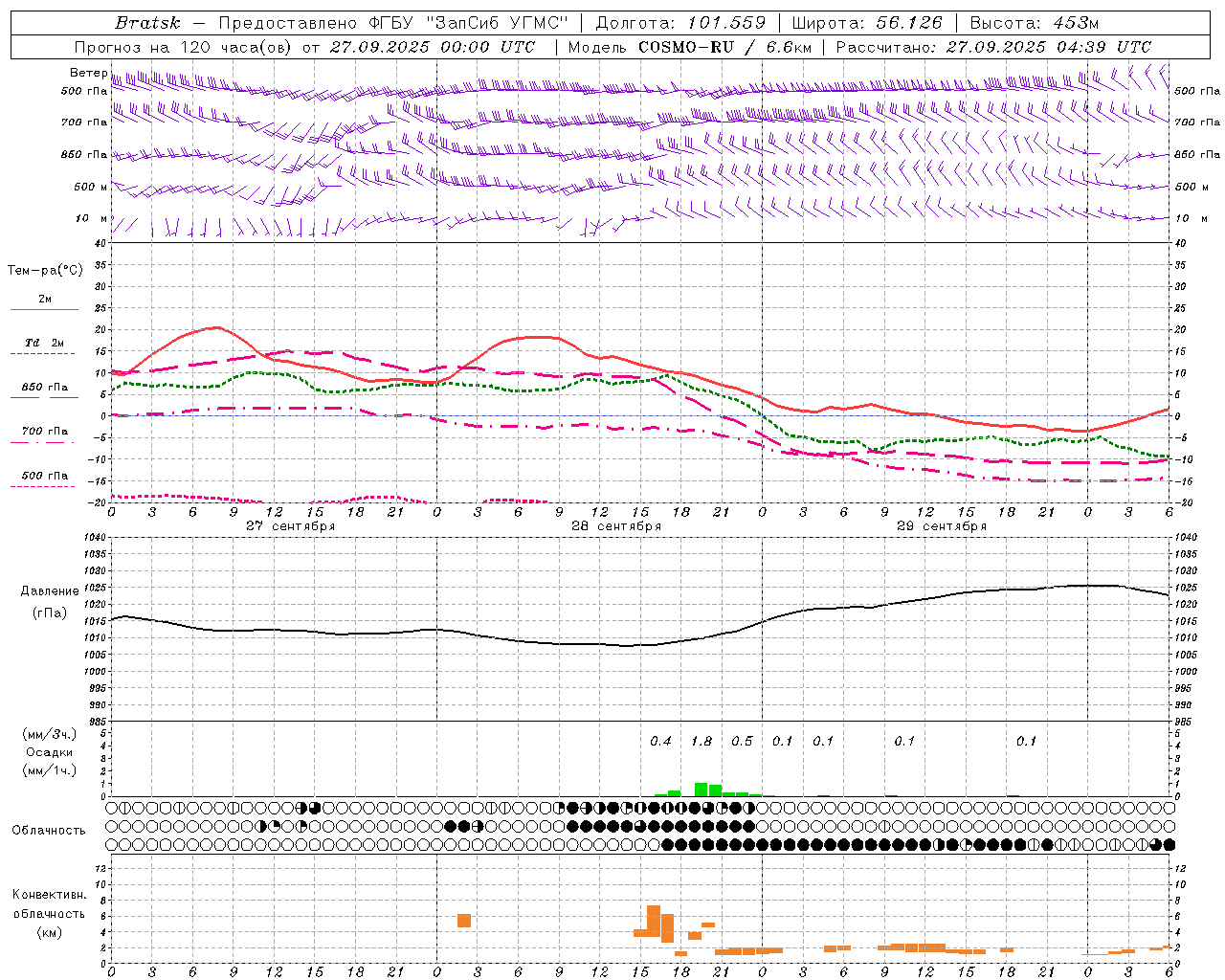Click the 1.8 precipitation amount value

pyautogui.click(x=702, y=741)
